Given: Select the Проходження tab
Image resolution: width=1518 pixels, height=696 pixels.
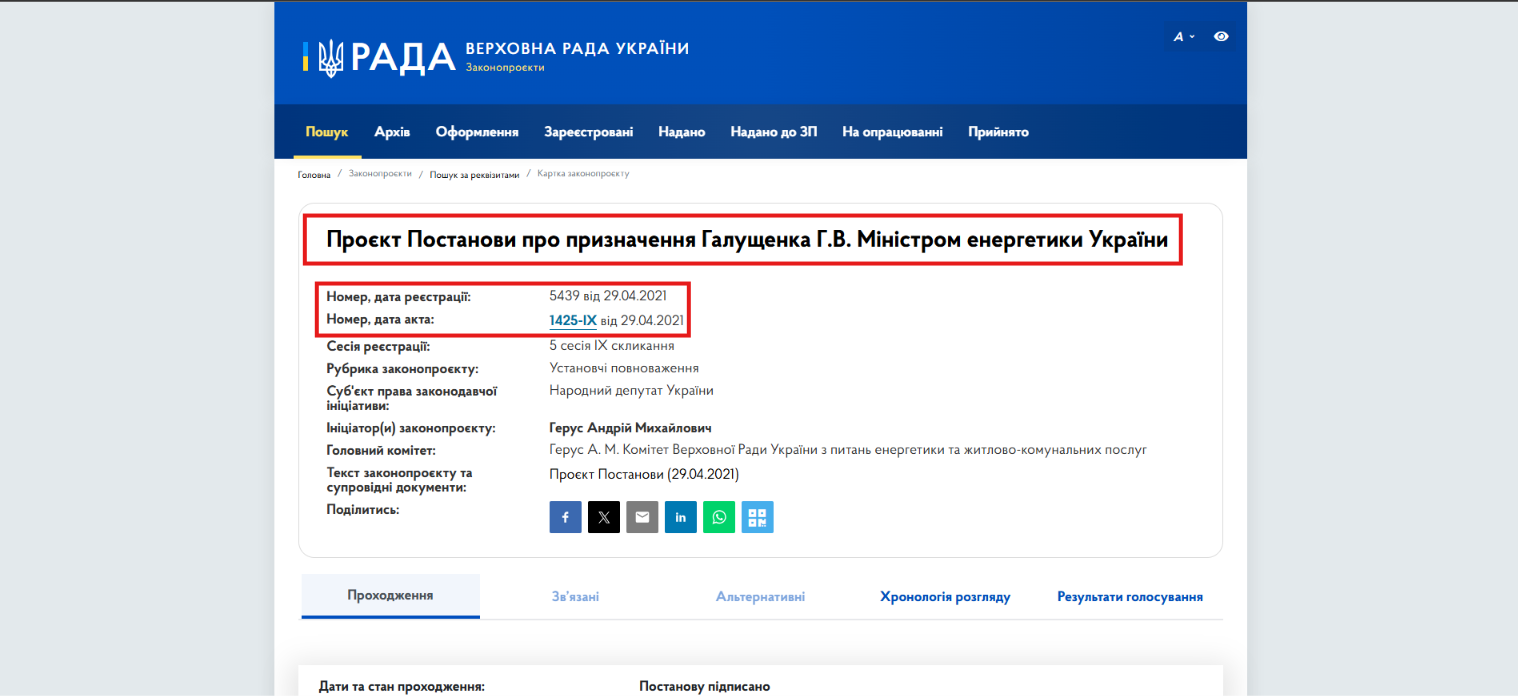Looking at the screenshot, I should [x=390, y=595].
